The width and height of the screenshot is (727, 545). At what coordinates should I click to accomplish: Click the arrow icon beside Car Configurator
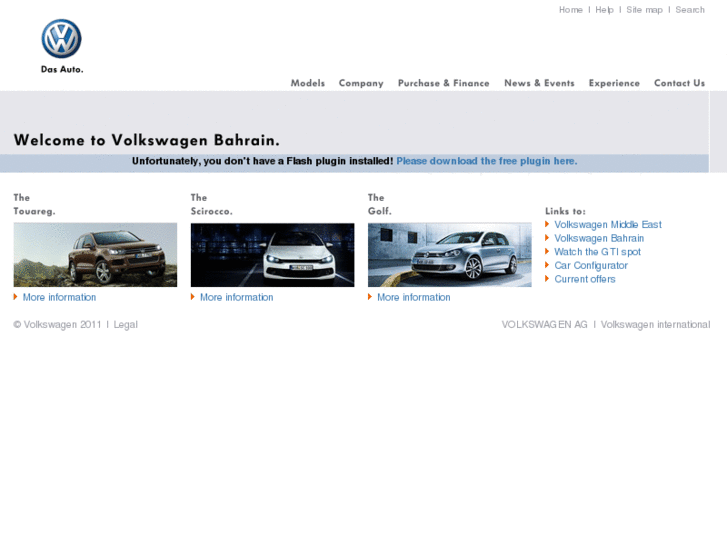tap(547, 265)
